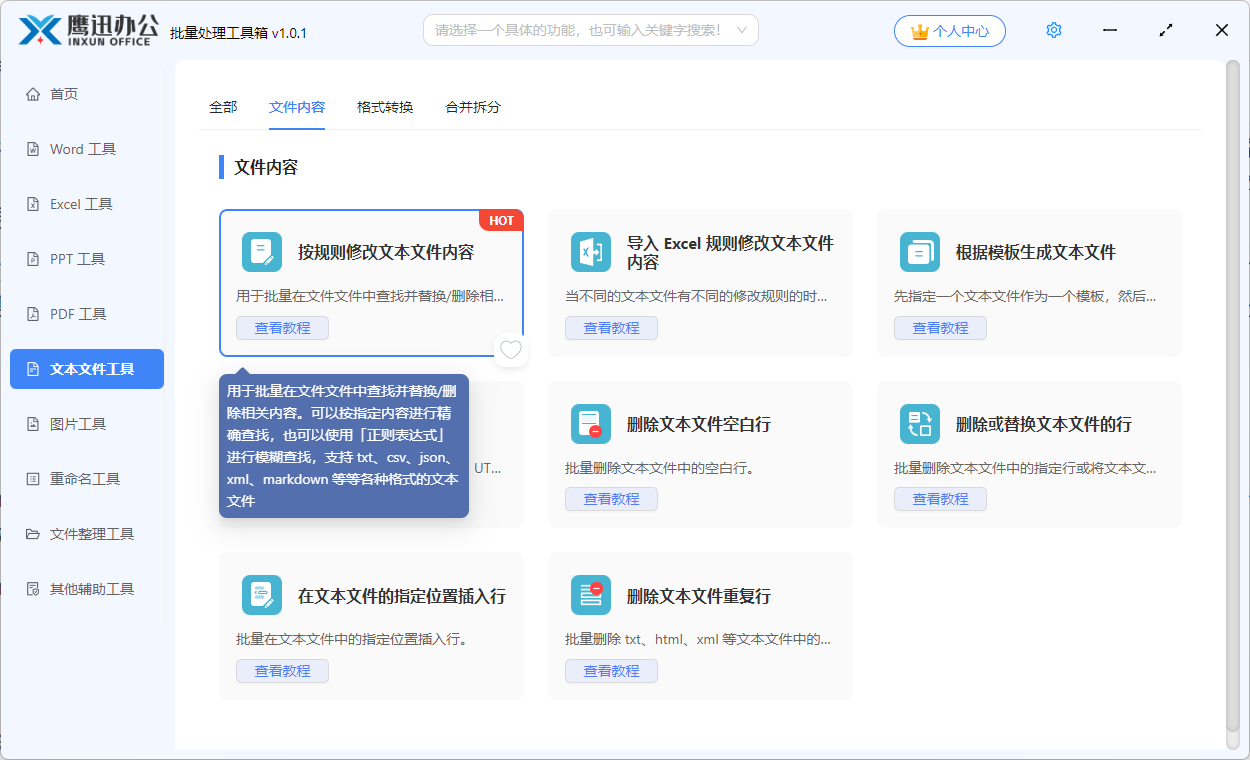Select the 删除或替换文本文件的行 icon
Screen dimensions: 1250x760
pos(920,423)
